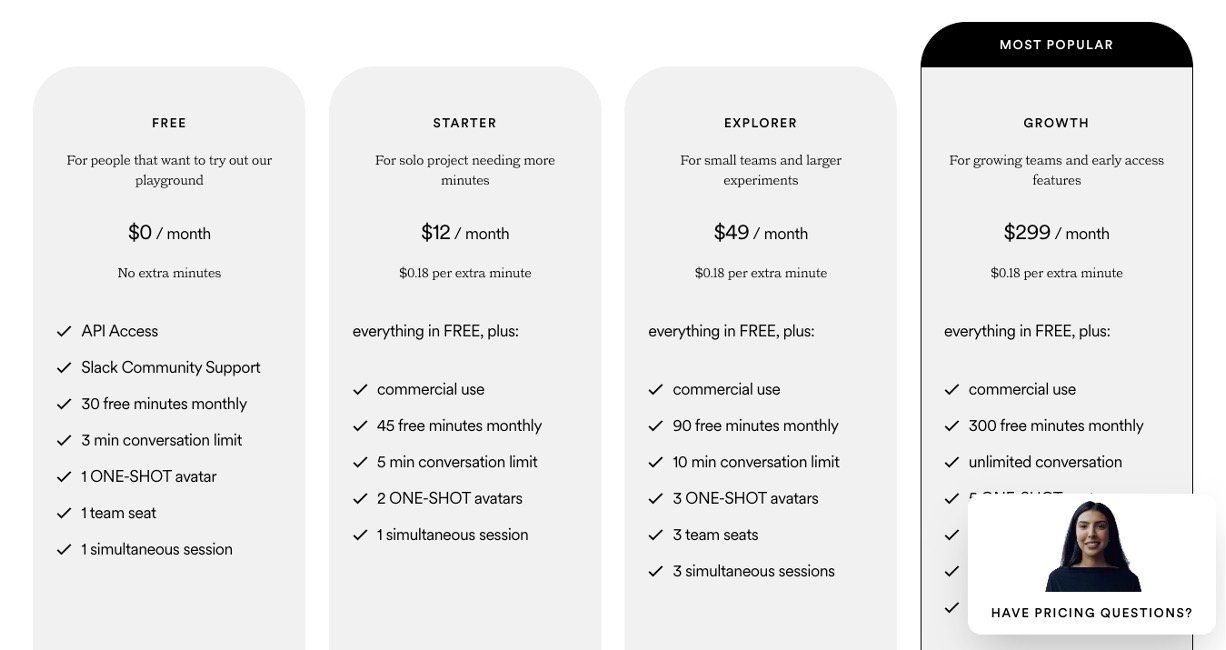Click the checkmark beside 2 ONE-SHOT avatars
Screen dimensions: 1226x650
pos(360,499)
